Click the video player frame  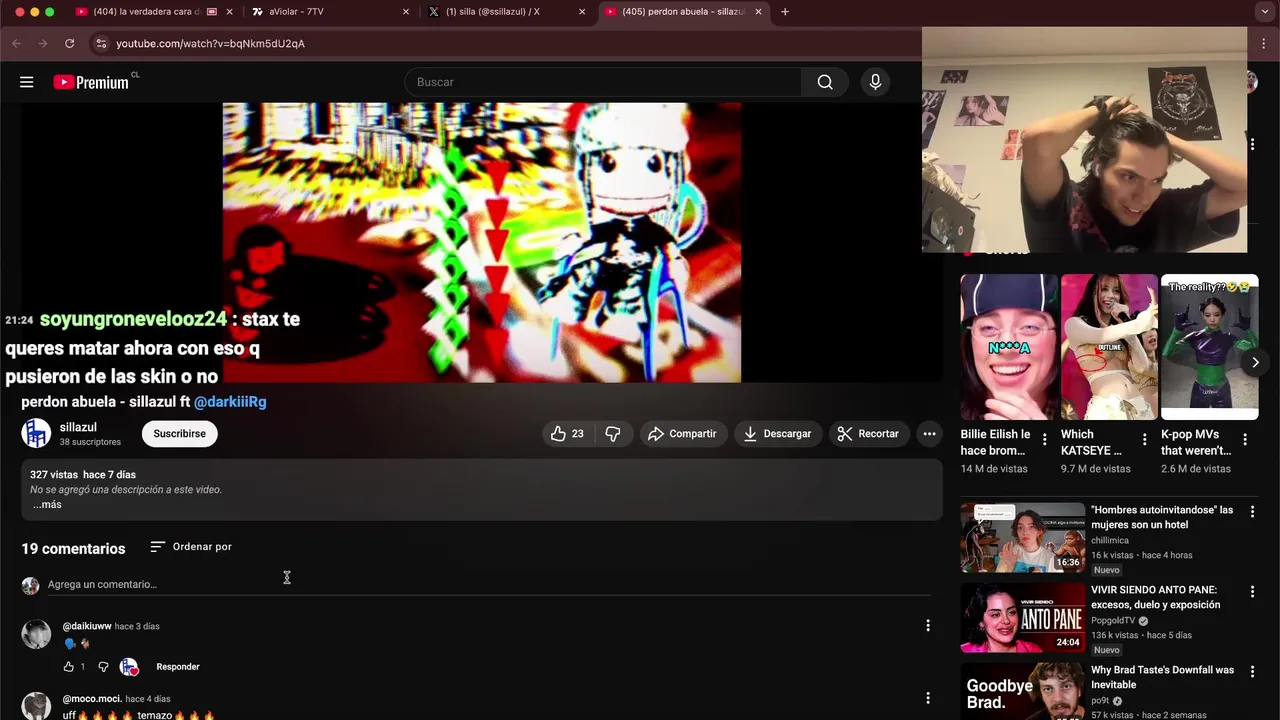[482, 242]
